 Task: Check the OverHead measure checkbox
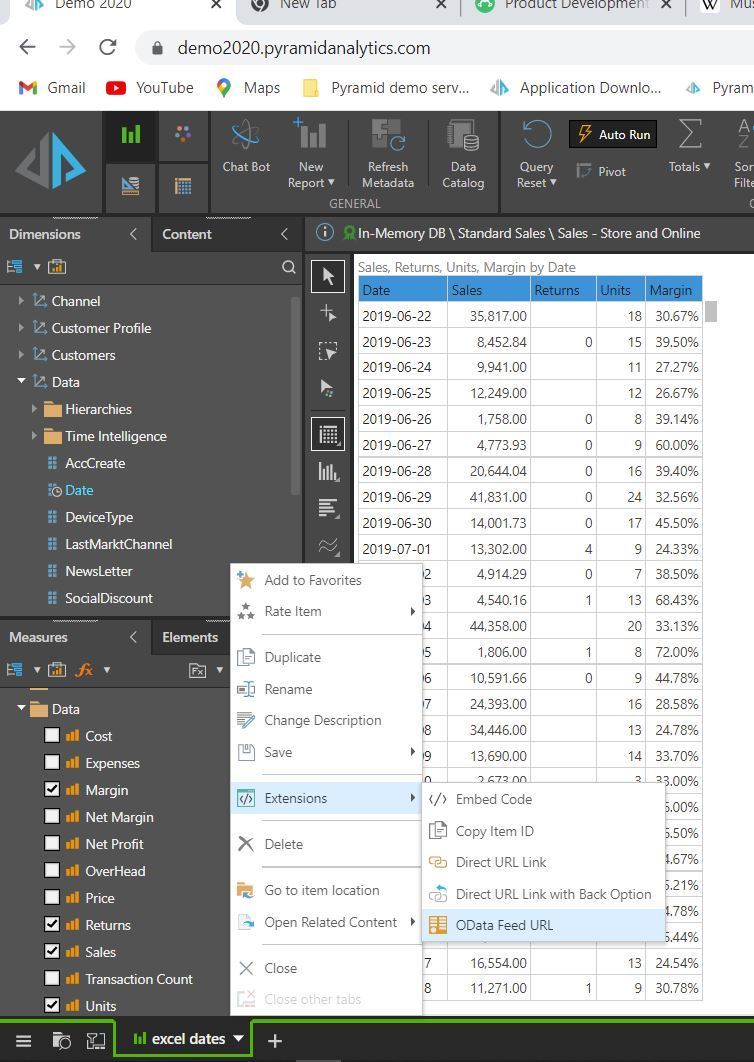(x=52, y=870)
